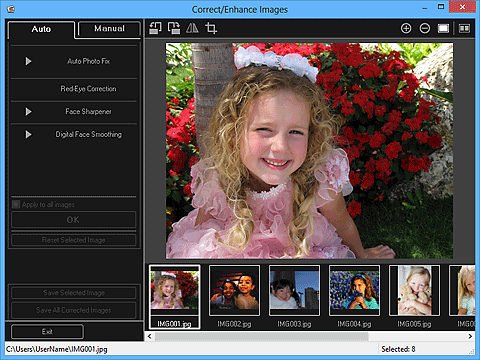Expand Face Sharpener options arrow
Screen dimensions: 480x360
pos(29,112)
